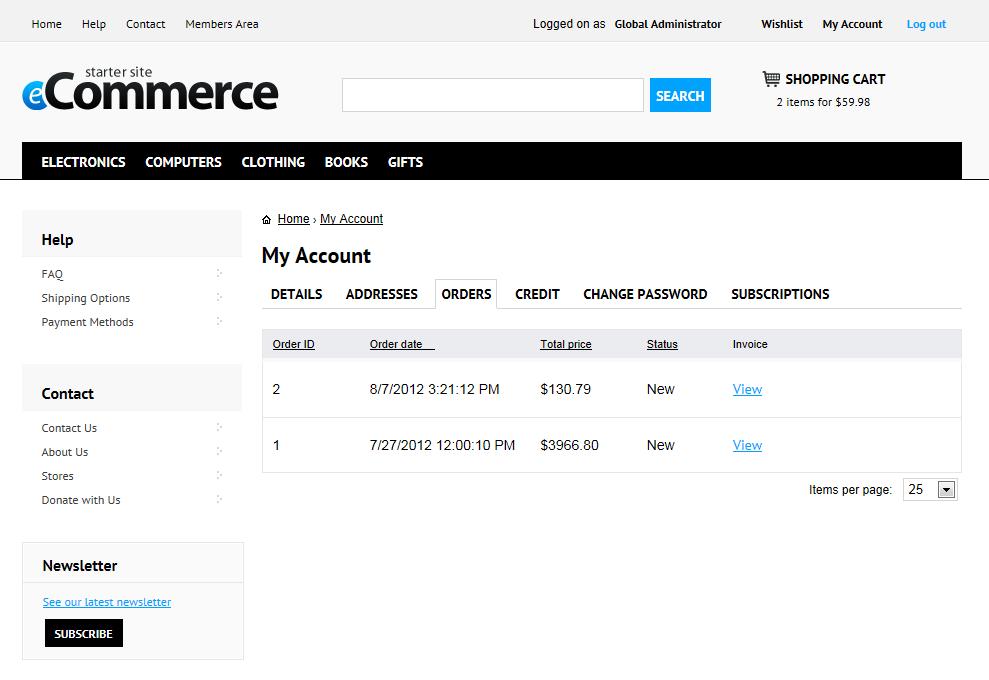Viewport: 989px width, 680px height.
Task: Open Donate with Us link
Action: click(x=81, y=500)
